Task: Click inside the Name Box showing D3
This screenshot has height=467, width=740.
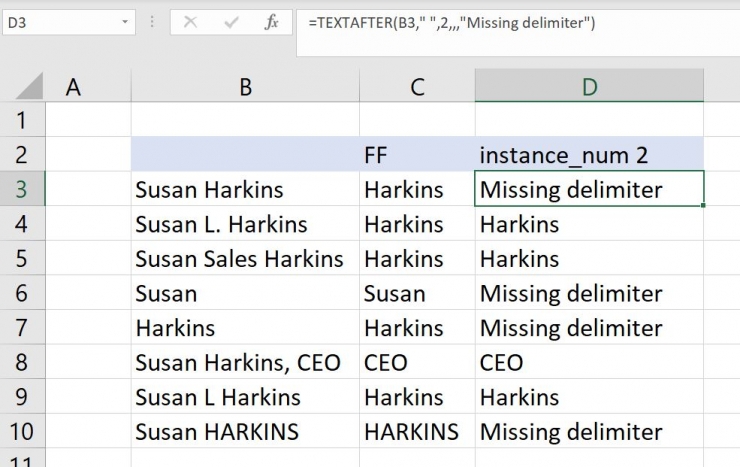Action: pos(58,22)
